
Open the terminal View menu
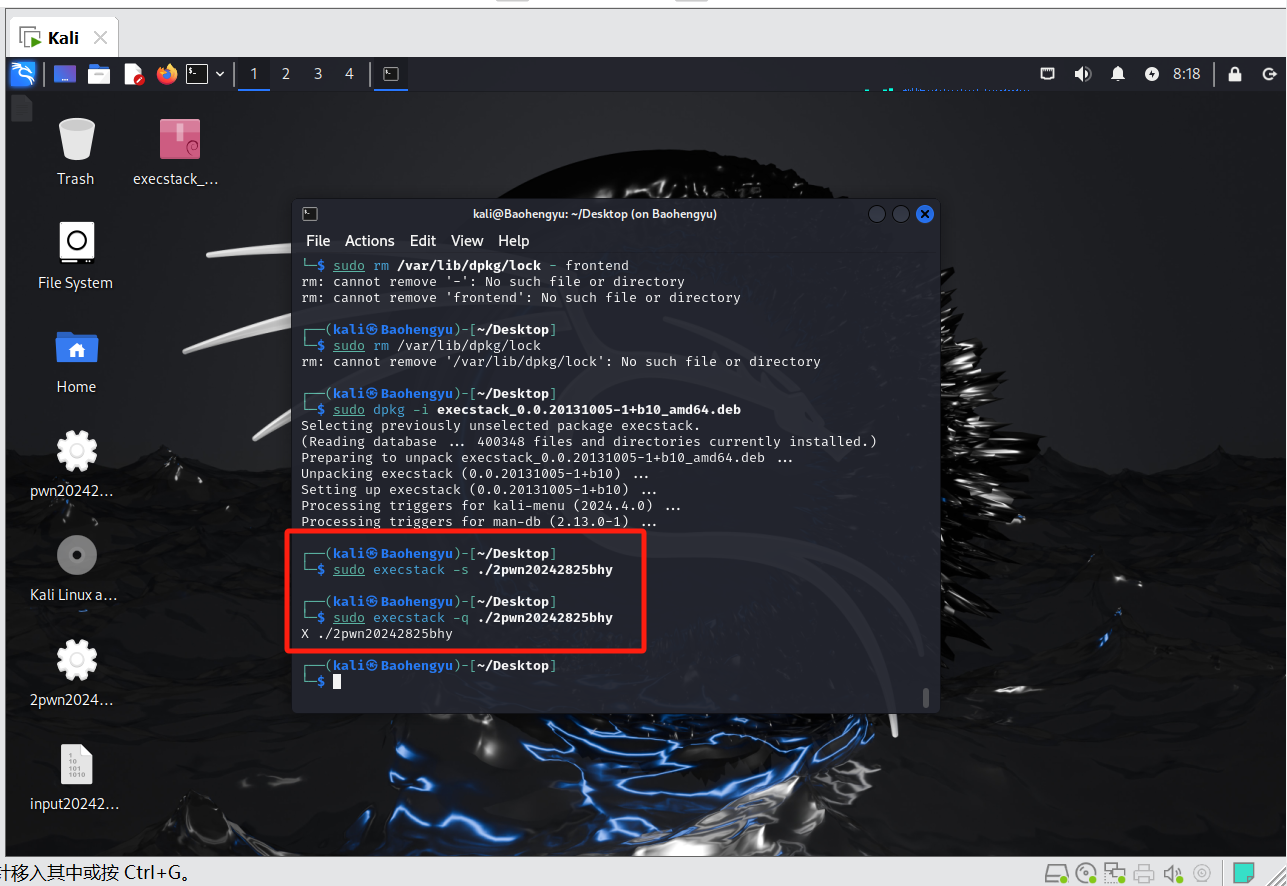click(467, 241)
